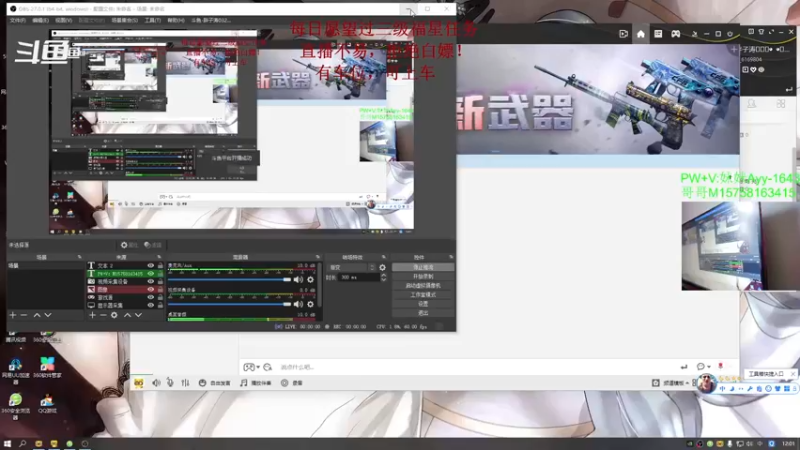Toggle the lock for the 显示器采集 source
This screenshot has height=450, width=800.
[160, 305]
